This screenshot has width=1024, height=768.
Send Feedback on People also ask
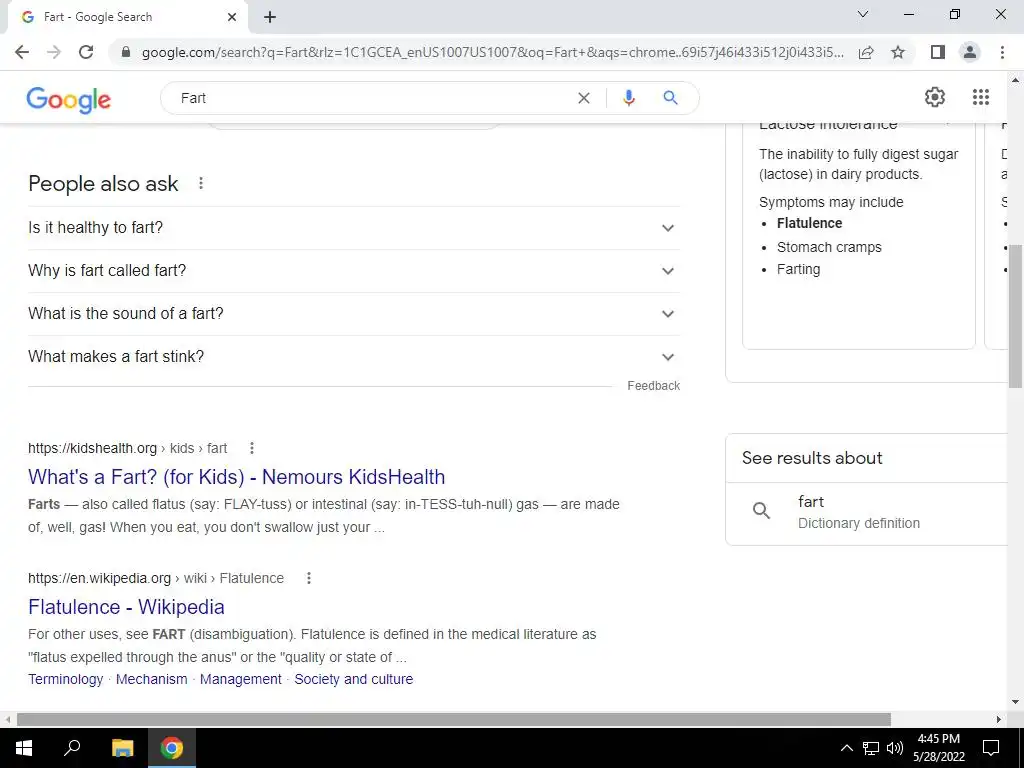653,386
